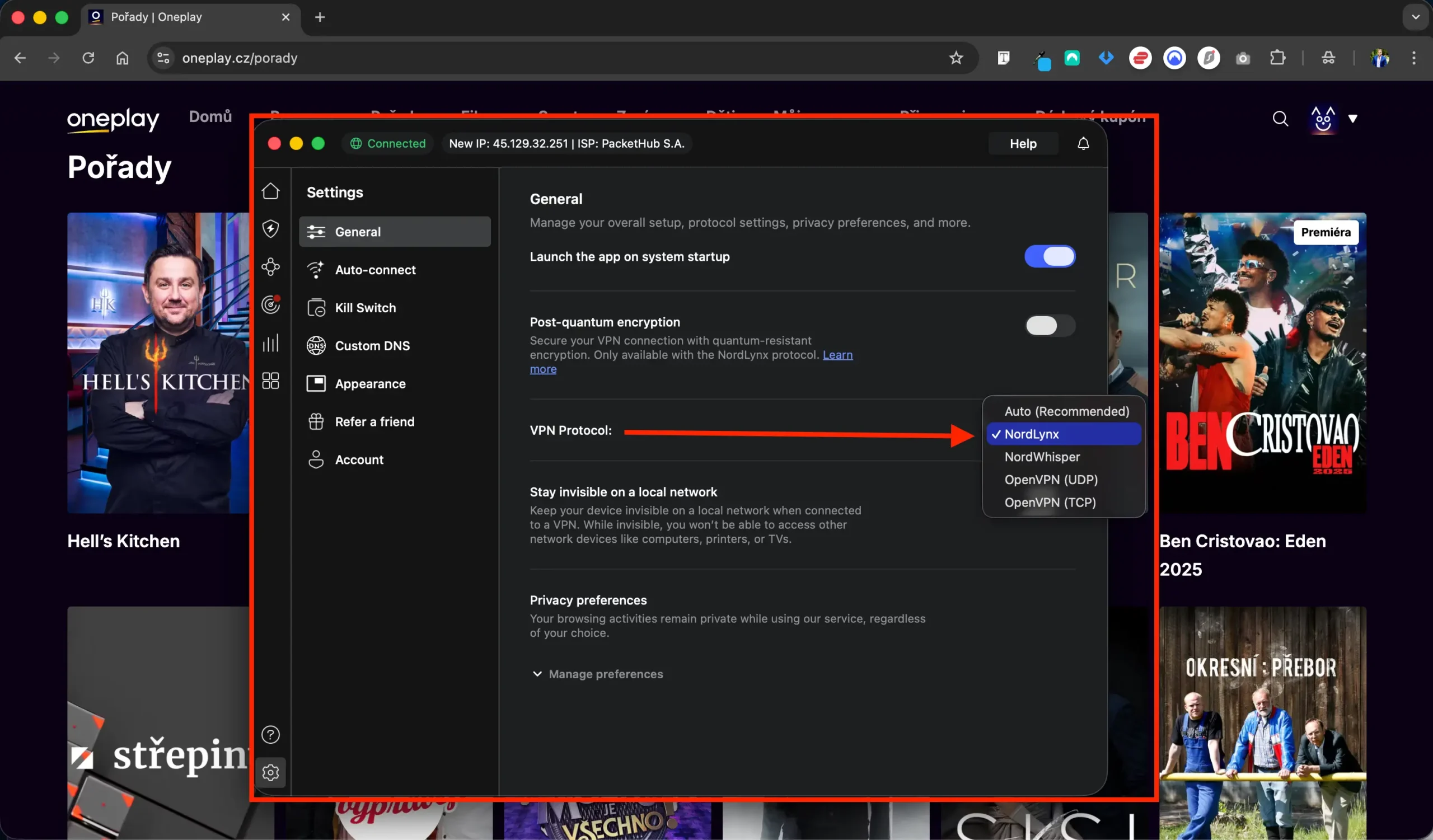Open the apps grid icon in sidebar
1433x840 pixels.
[x=271, y=381]
